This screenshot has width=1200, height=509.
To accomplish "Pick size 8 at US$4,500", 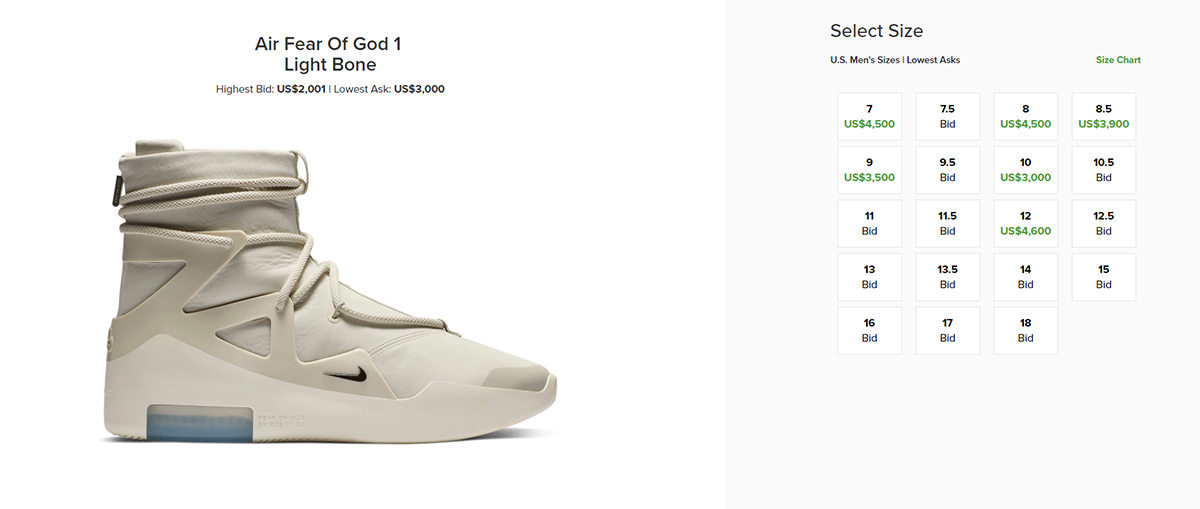I will (x=1025, y=117).
